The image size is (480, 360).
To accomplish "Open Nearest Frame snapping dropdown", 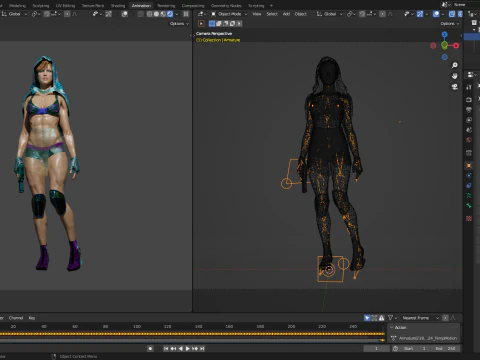I will click(420, 318).
